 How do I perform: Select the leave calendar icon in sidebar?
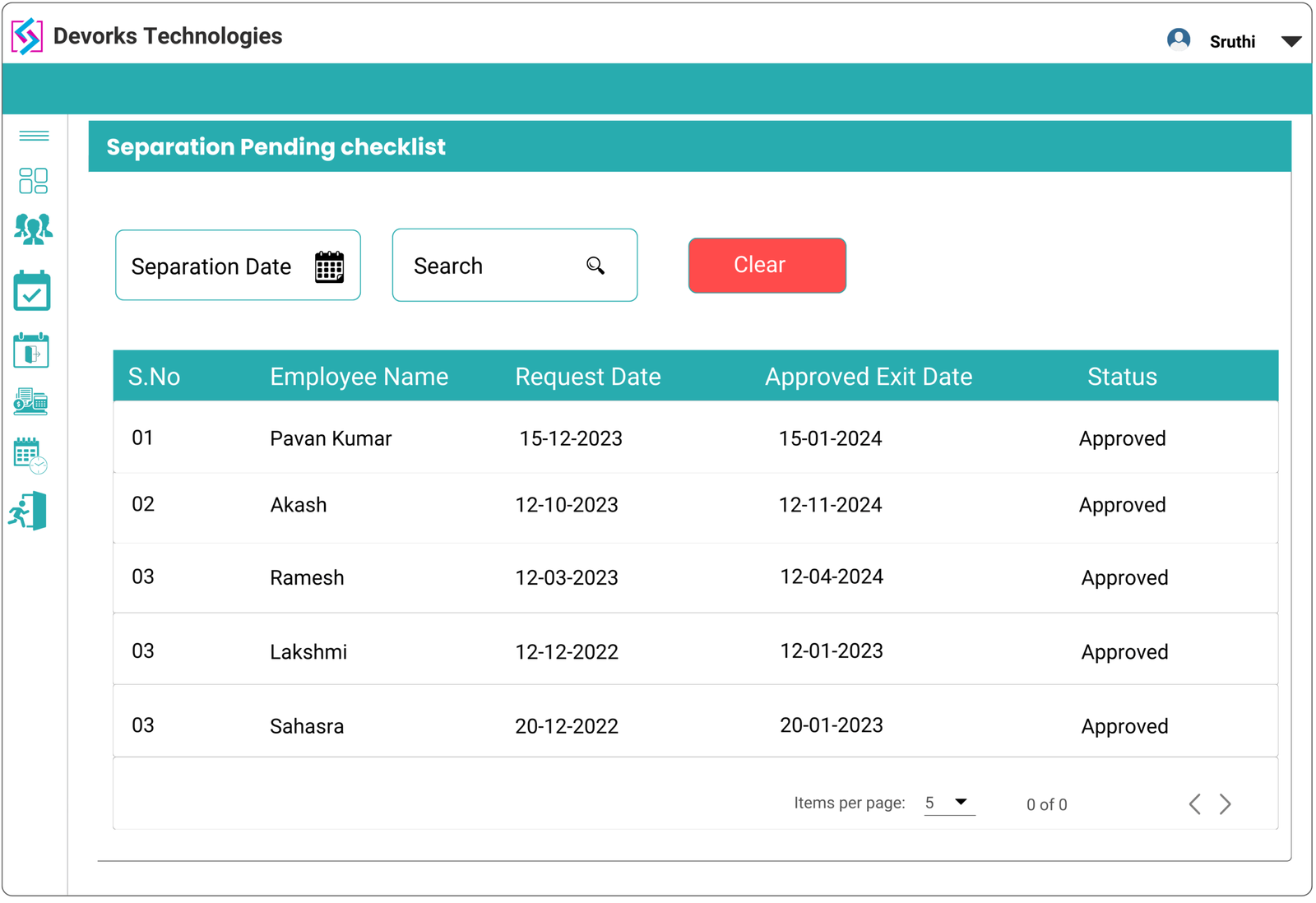coord(32,350)
